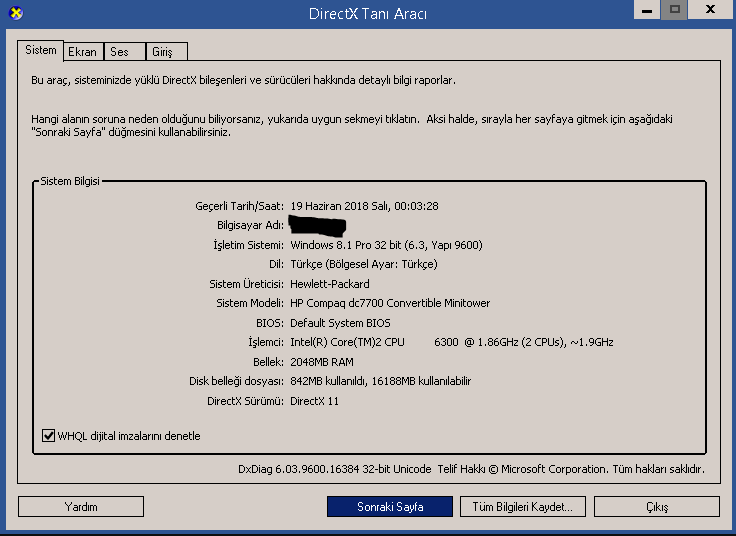Image resolution: width=736 pixels, height=536 pixels.
Task: Click the Yardım button
Action: (x=81, y=507)
